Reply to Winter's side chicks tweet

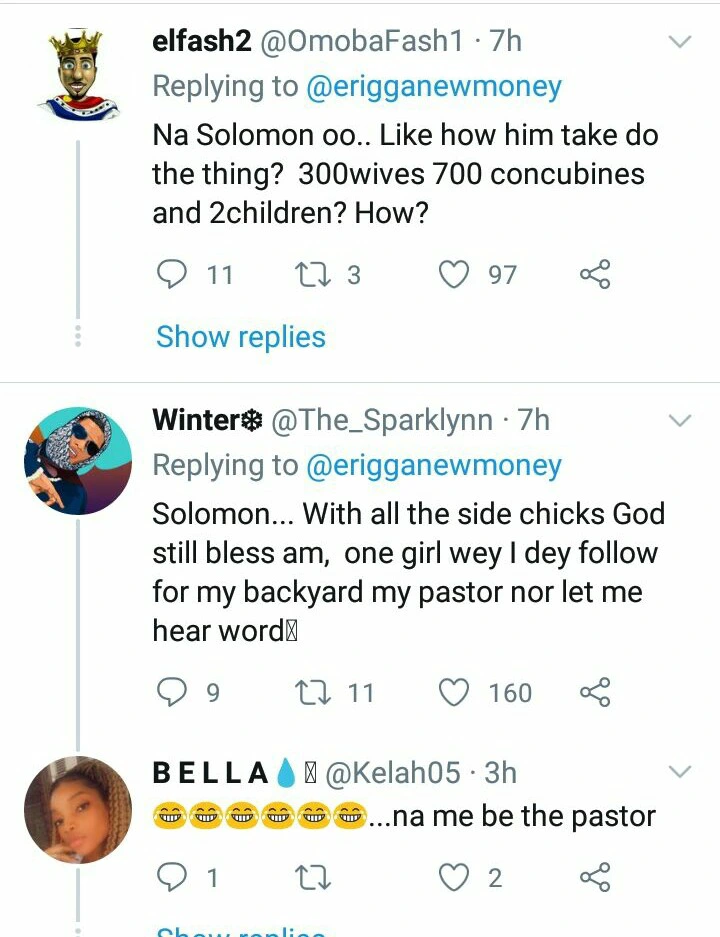pyautogui.click(x=174, y=692)
